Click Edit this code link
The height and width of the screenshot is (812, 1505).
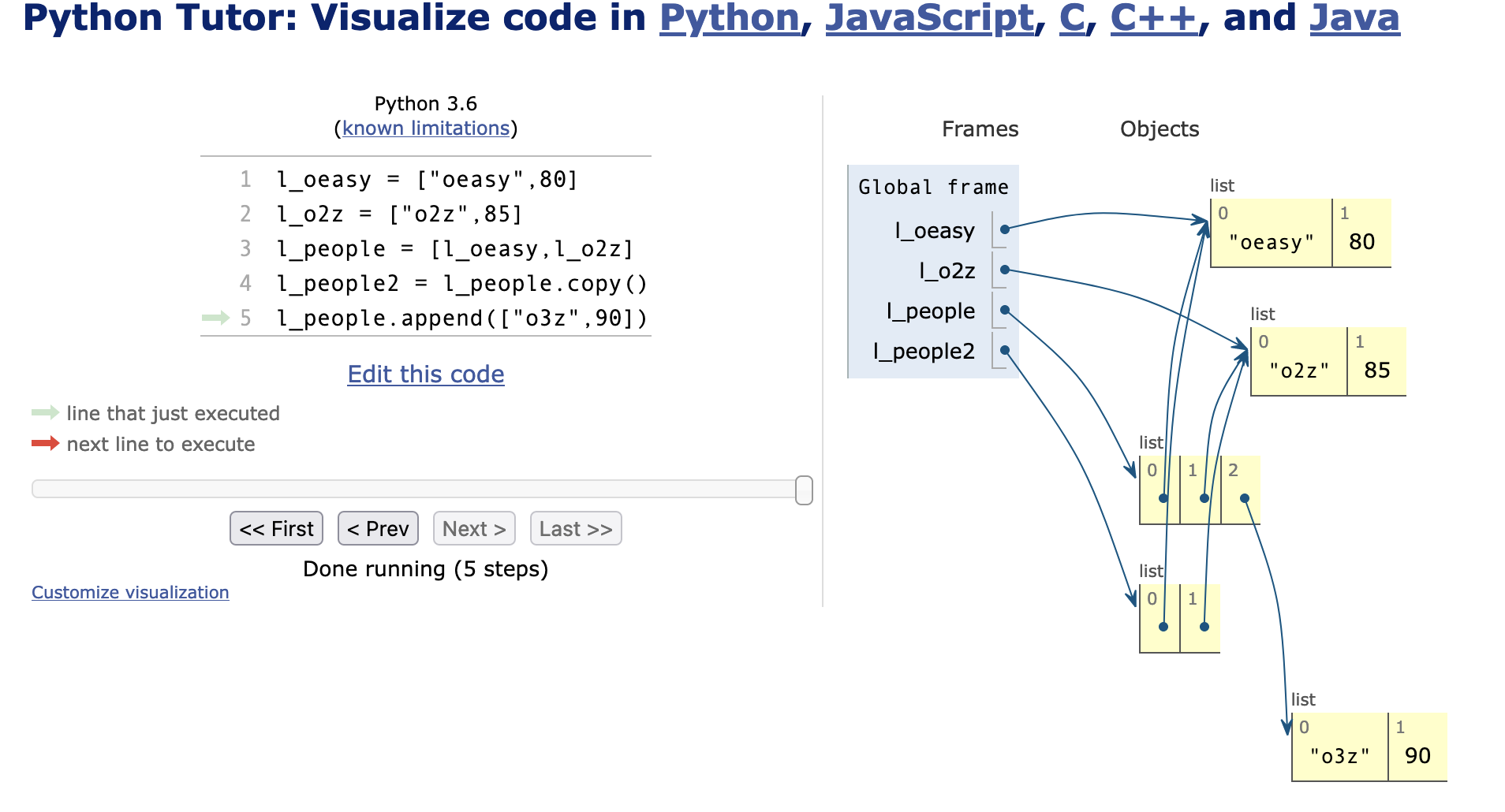(x=426, y=374)
